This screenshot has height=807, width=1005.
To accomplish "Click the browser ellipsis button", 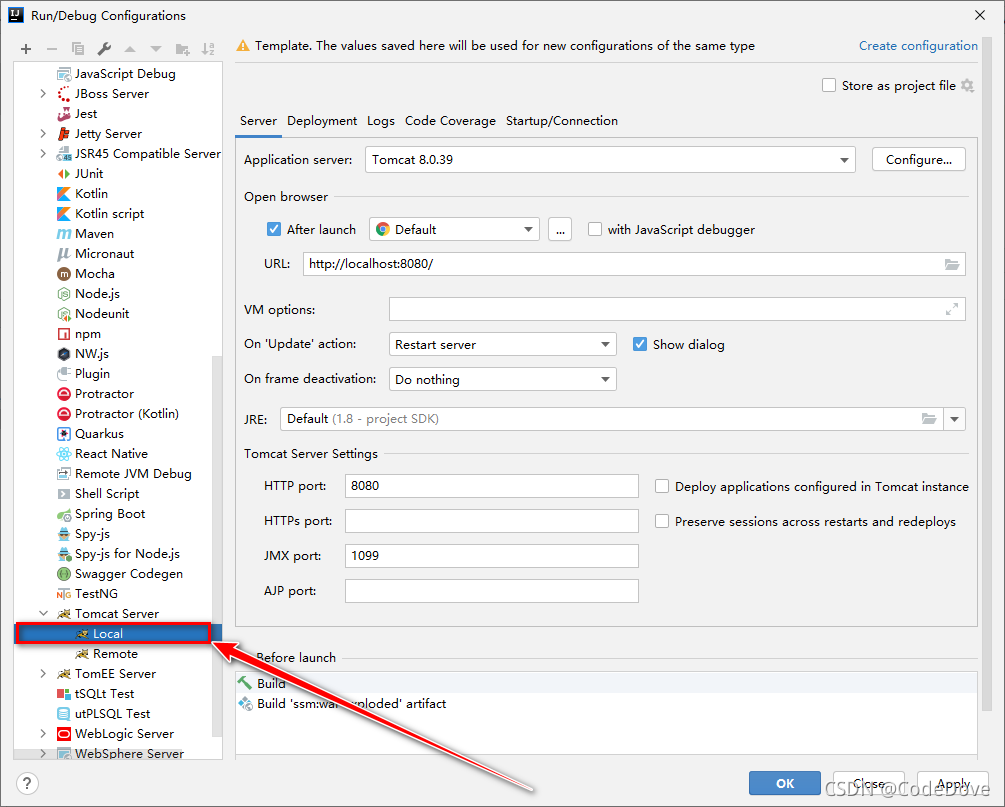I will (560, 229).
